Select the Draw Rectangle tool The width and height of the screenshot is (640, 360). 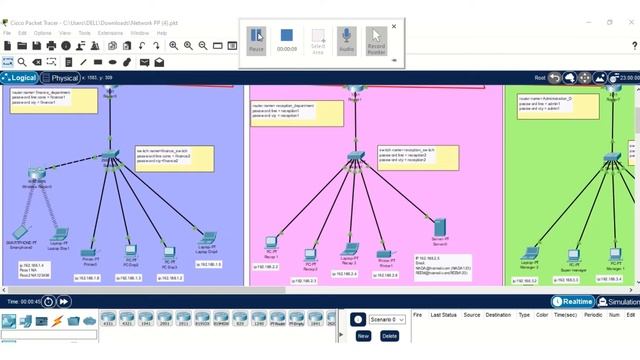click(x=98, y=62)
